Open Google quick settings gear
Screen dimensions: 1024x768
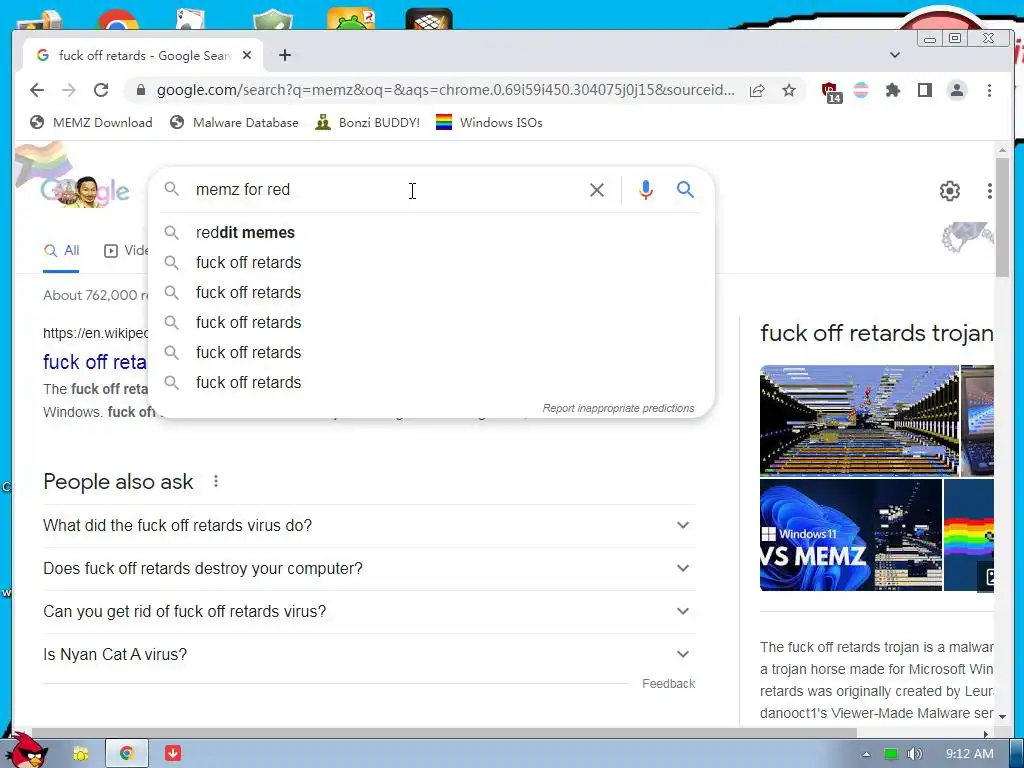[x=950, y=191]
